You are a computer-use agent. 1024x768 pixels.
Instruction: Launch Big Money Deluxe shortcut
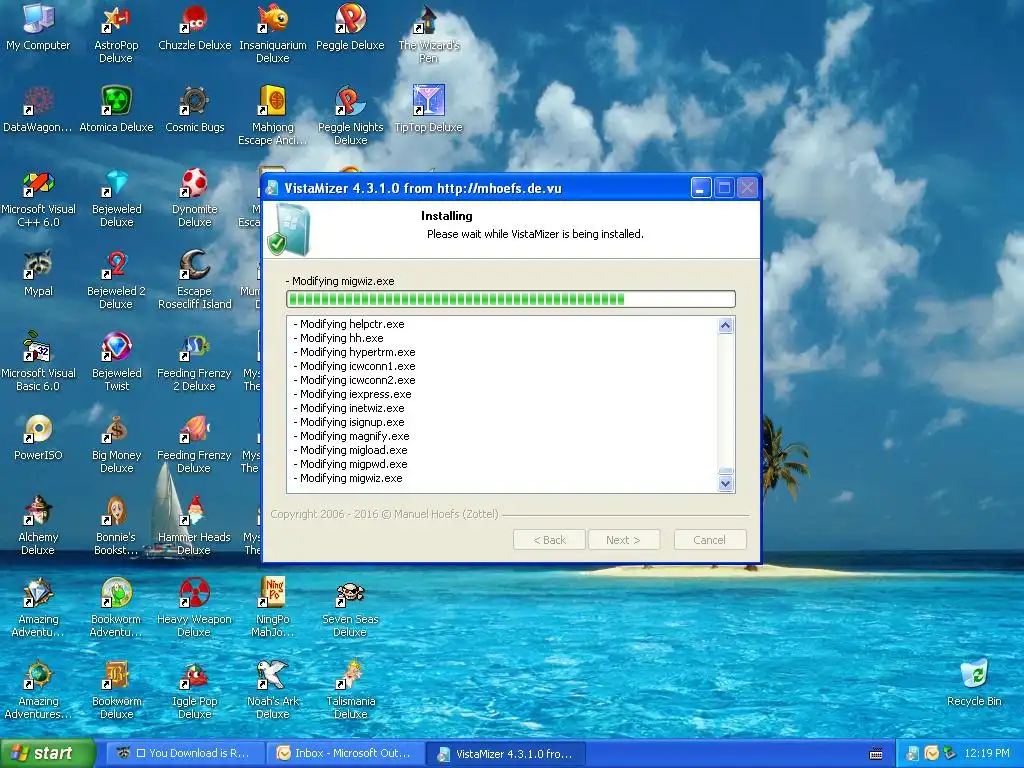pyautogui.click(x=116, y=443)
